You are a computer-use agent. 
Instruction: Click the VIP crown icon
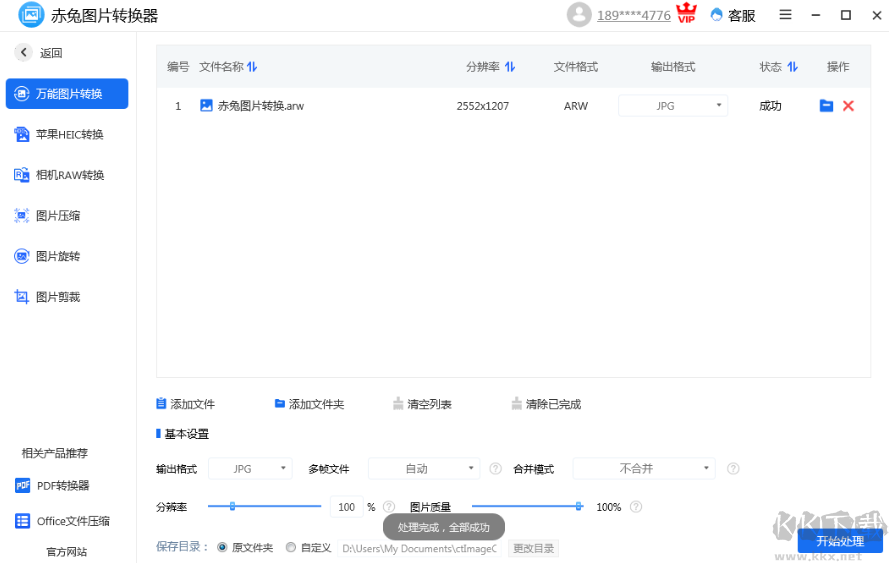click(x=686, y=15)
